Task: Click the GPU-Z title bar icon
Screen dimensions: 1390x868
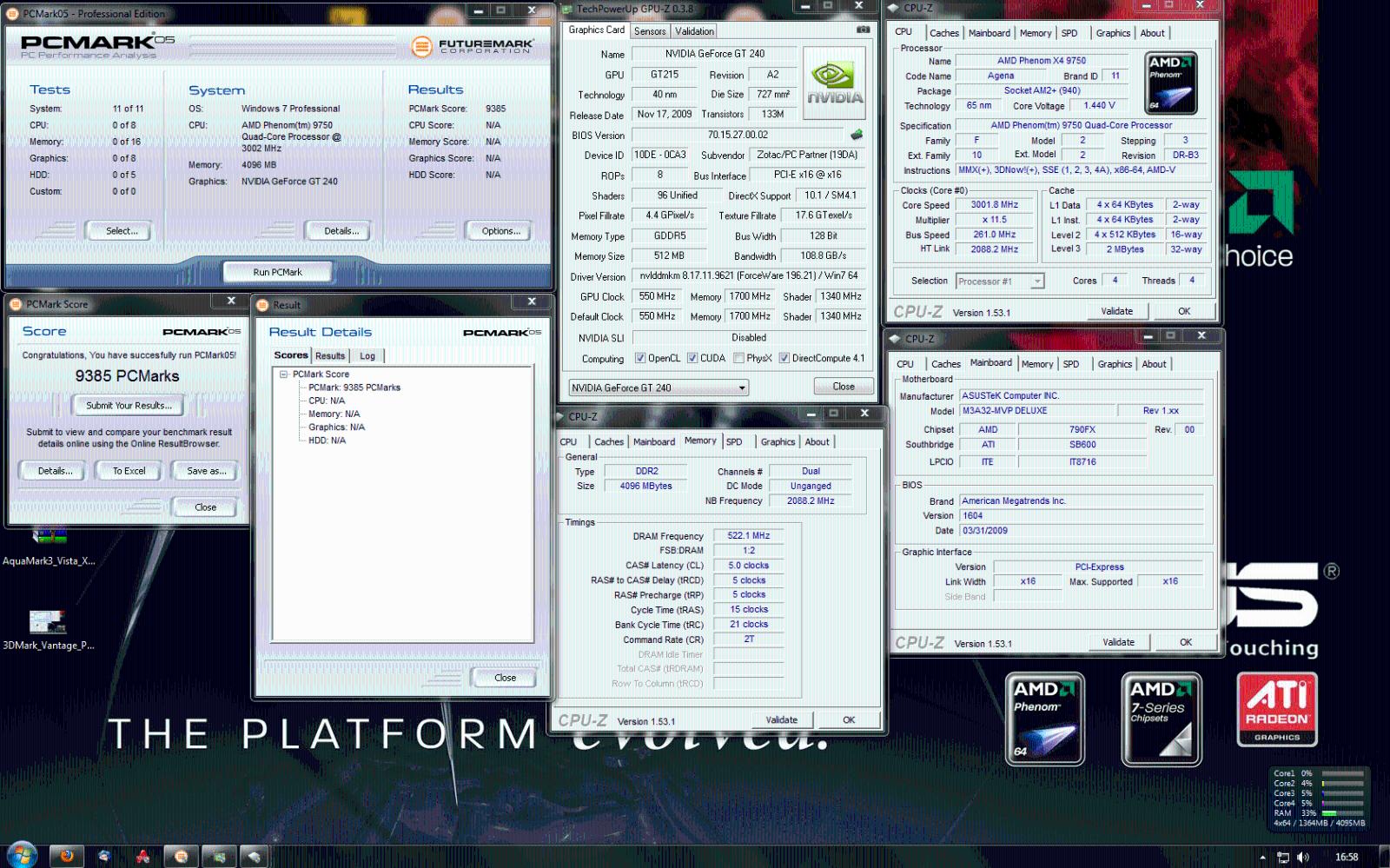Action: coord(567,10)
